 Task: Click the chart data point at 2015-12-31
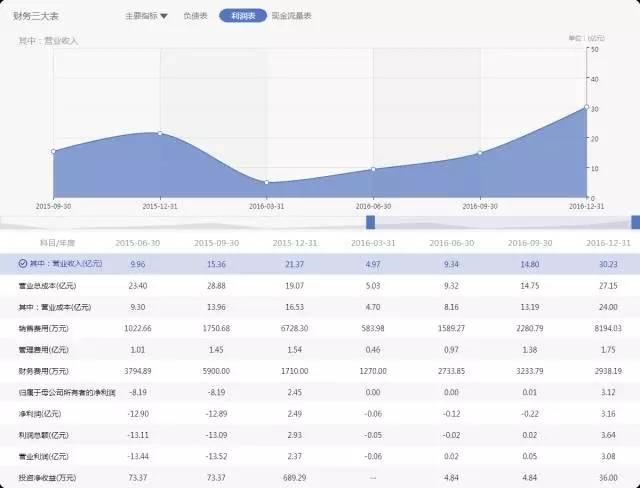pos(160,133)
